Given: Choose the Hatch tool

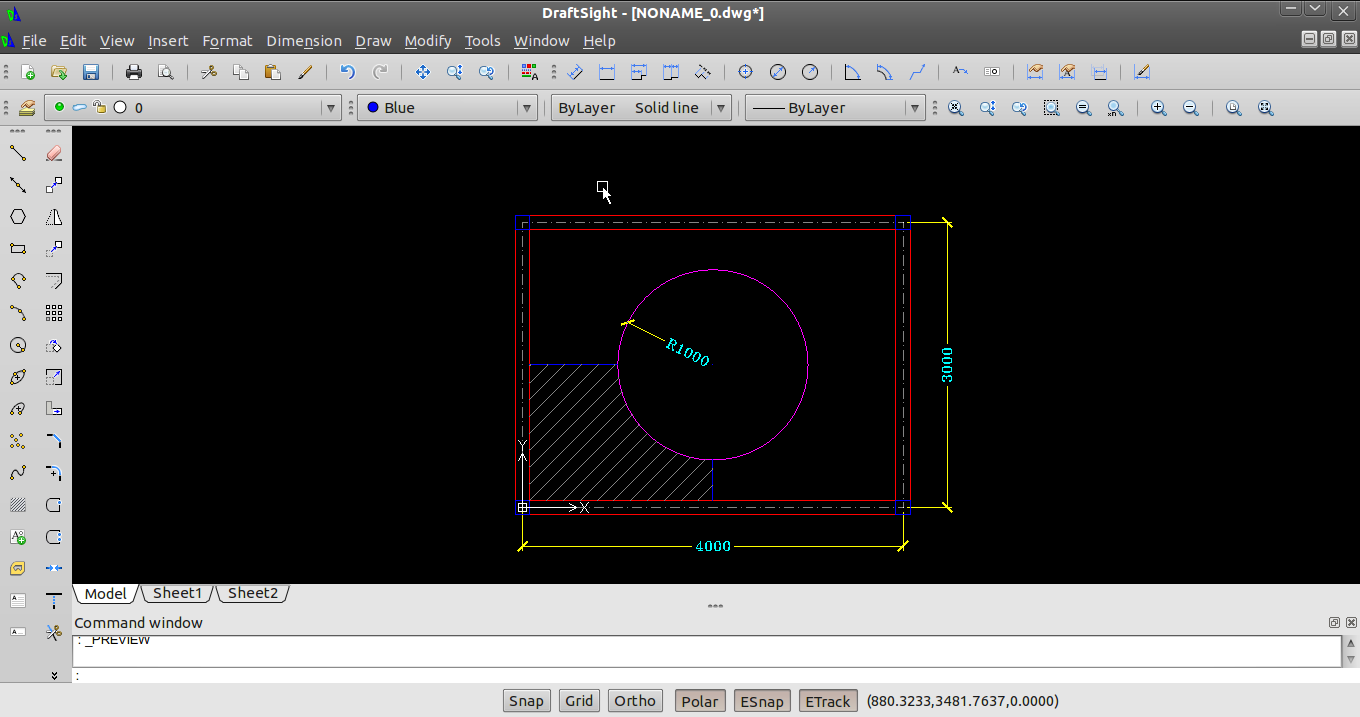Looking at the screenshot, I should pyautogui.click(x=18, y=505).
